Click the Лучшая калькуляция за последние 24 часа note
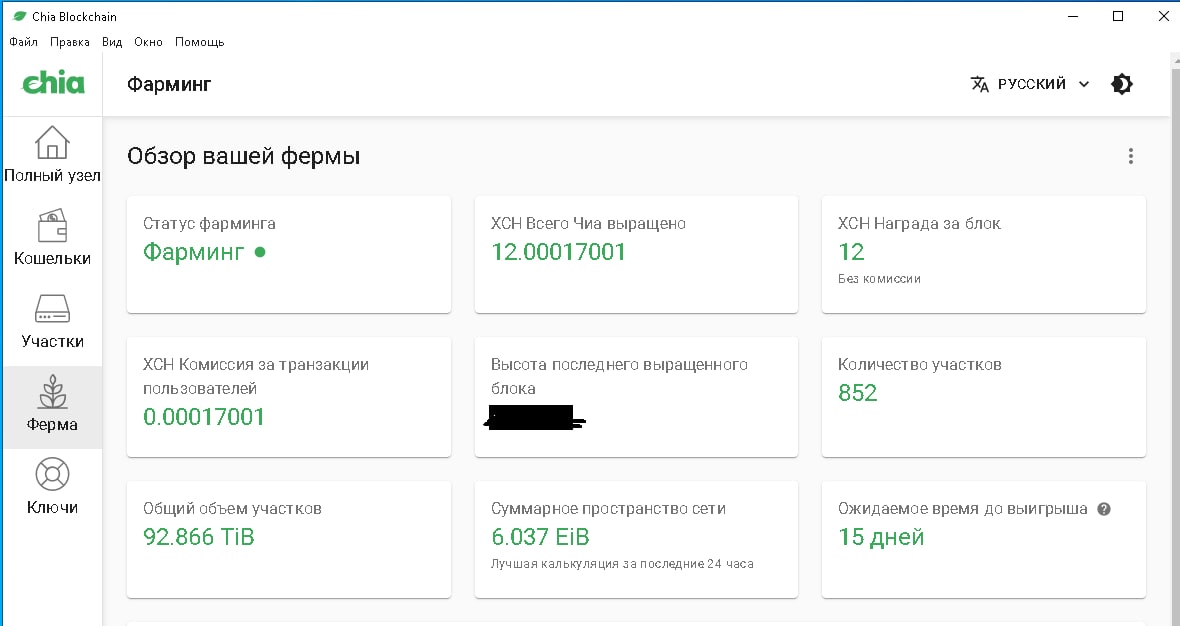The height and width of the screenshot is (626, 1180). pyautogui.click(x=622, y=564)
